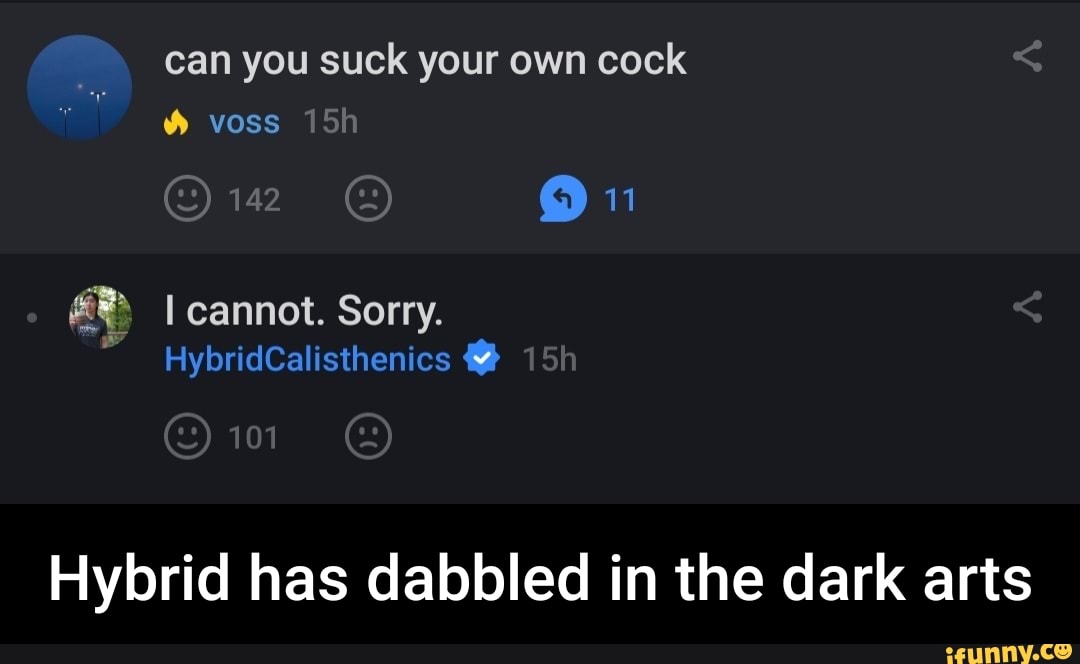1080x664 pixels.
Task: Open the ifunny.co watermark logo
Action: (1008, 652)
